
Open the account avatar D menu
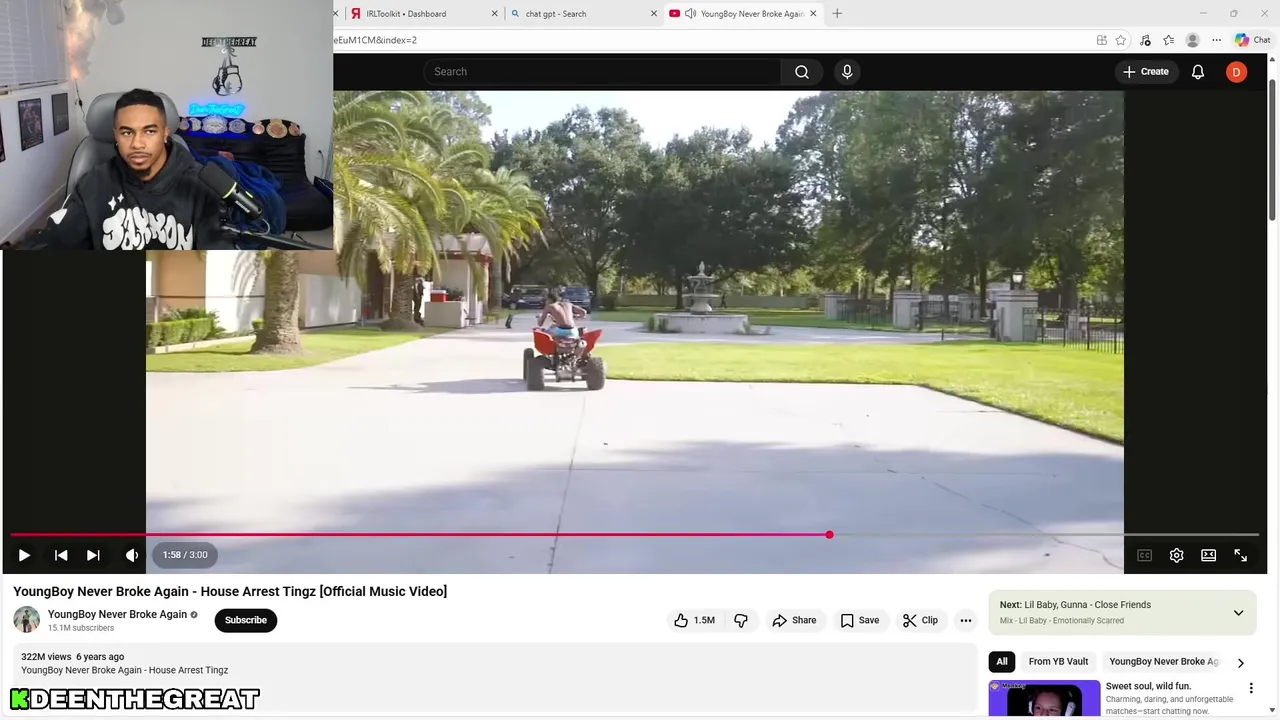1236,72
